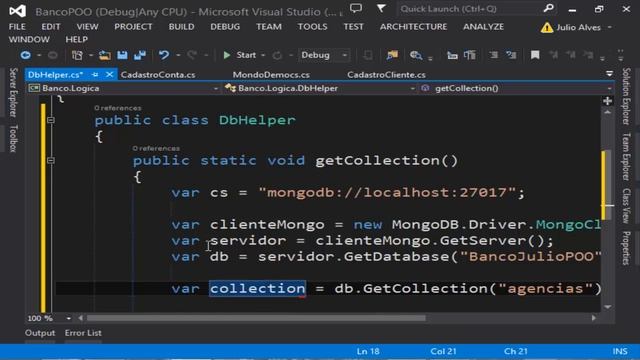Switch to the MondoDemocs.cs tab

click(x=271, y=75)
